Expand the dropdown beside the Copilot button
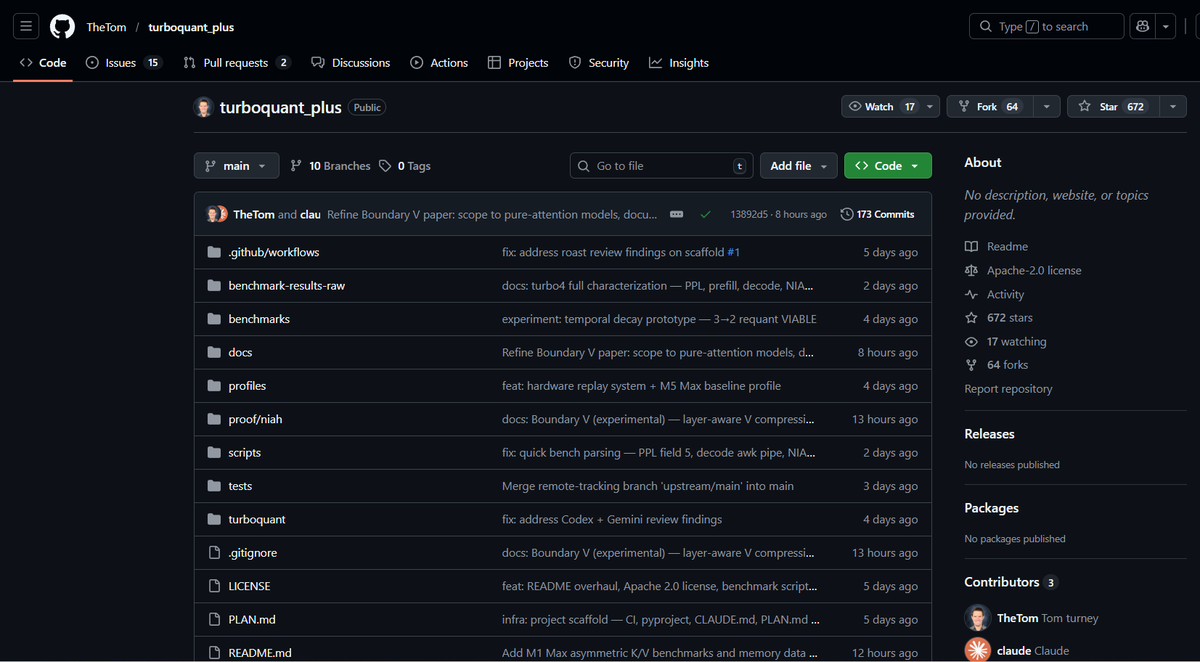Image resolution: width=1200 pixels, height=662 pixels. tap(1166, 27)
